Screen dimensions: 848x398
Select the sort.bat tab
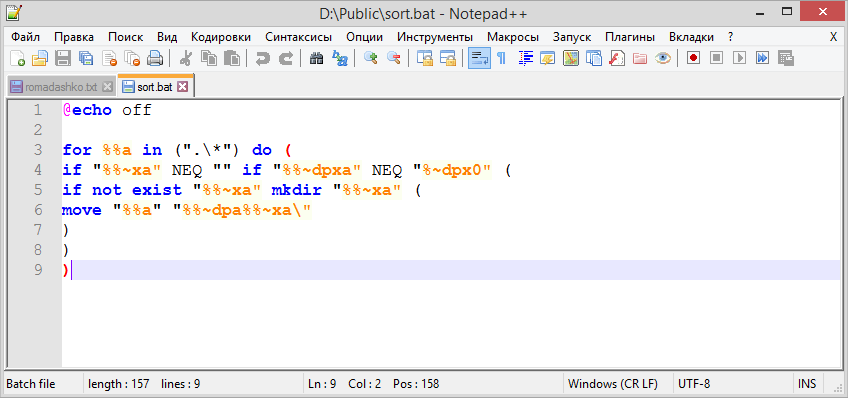[154, 87]
